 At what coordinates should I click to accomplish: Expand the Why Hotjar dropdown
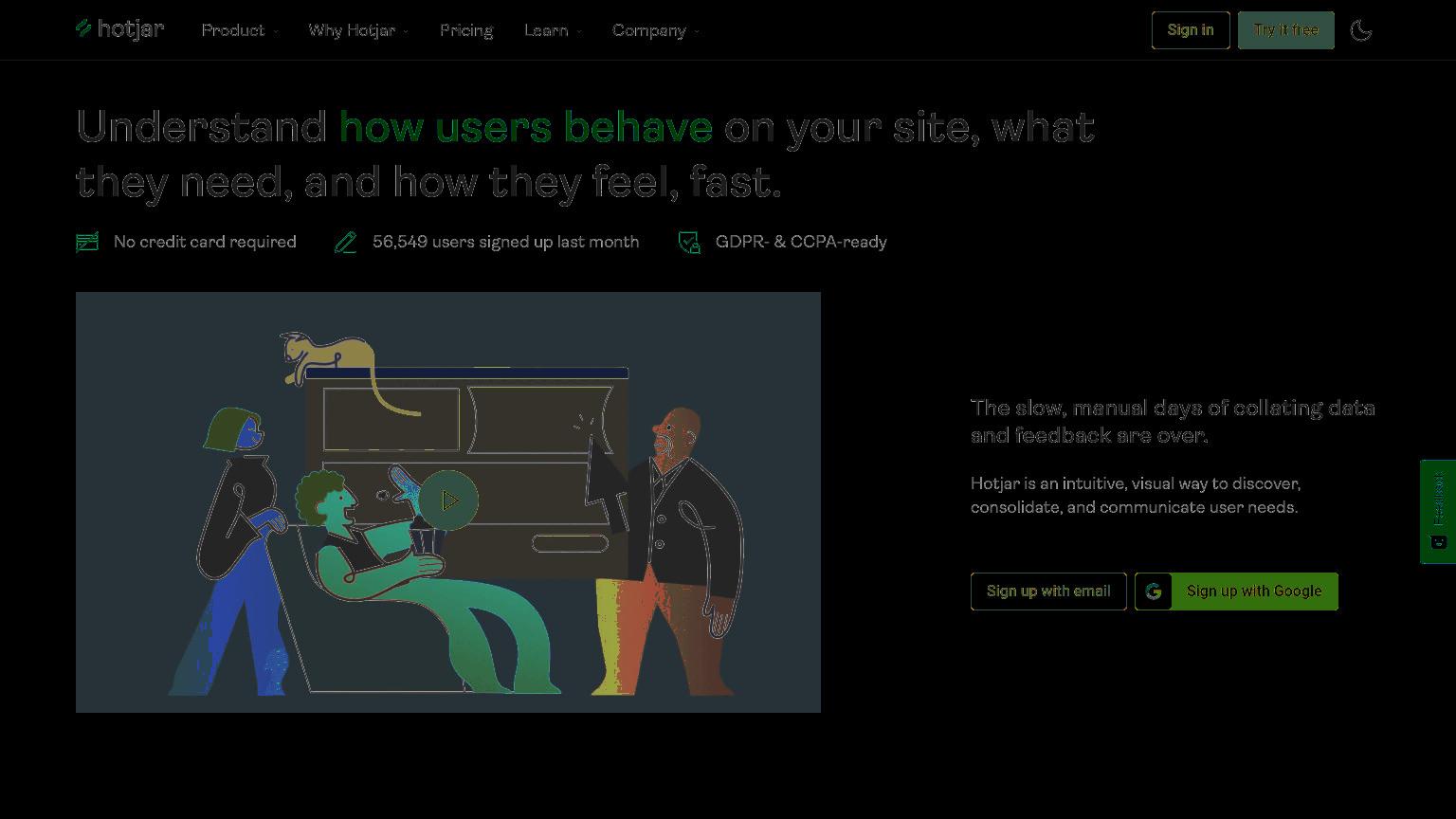click(358, 30)
